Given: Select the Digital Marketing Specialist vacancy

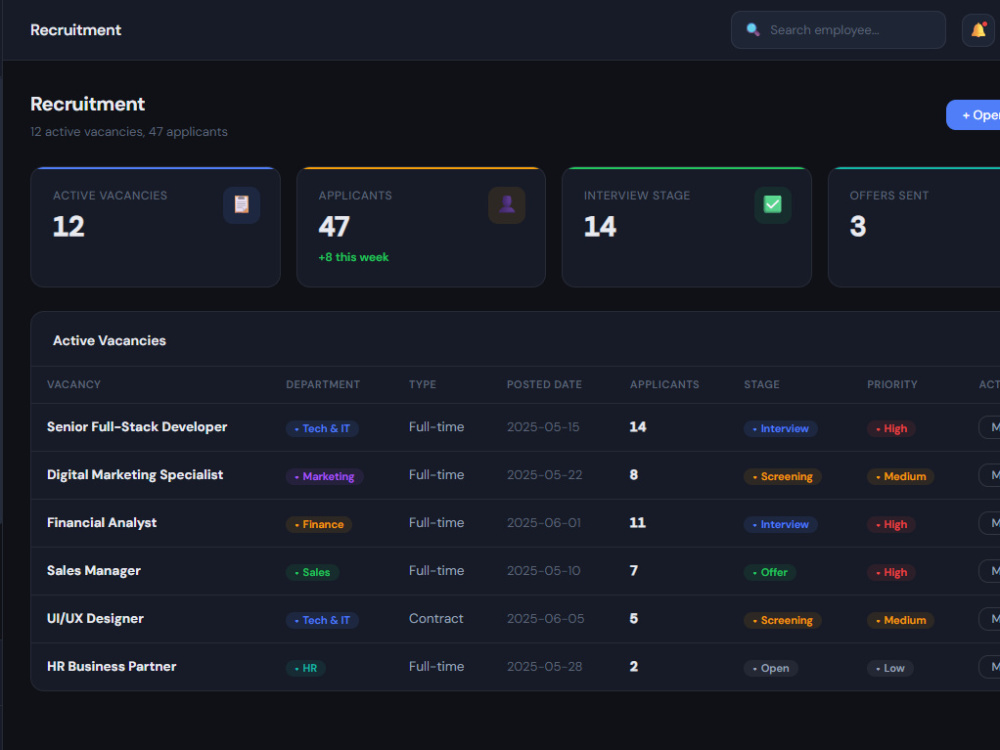Looking at the screenshot, I should click(135, 474).
